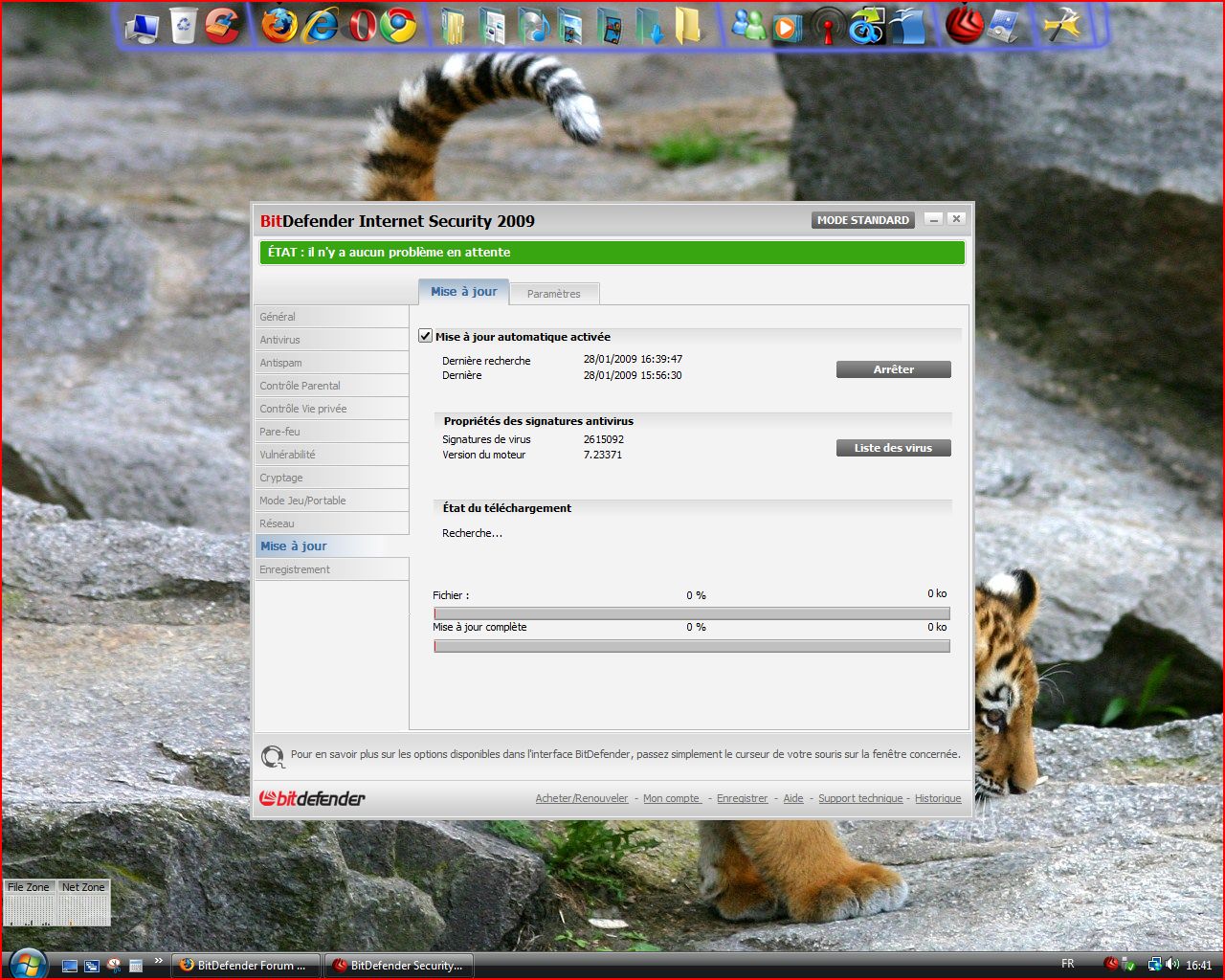
Task: Open the Acheter/Renouveler link
Action: click(582, 798)
